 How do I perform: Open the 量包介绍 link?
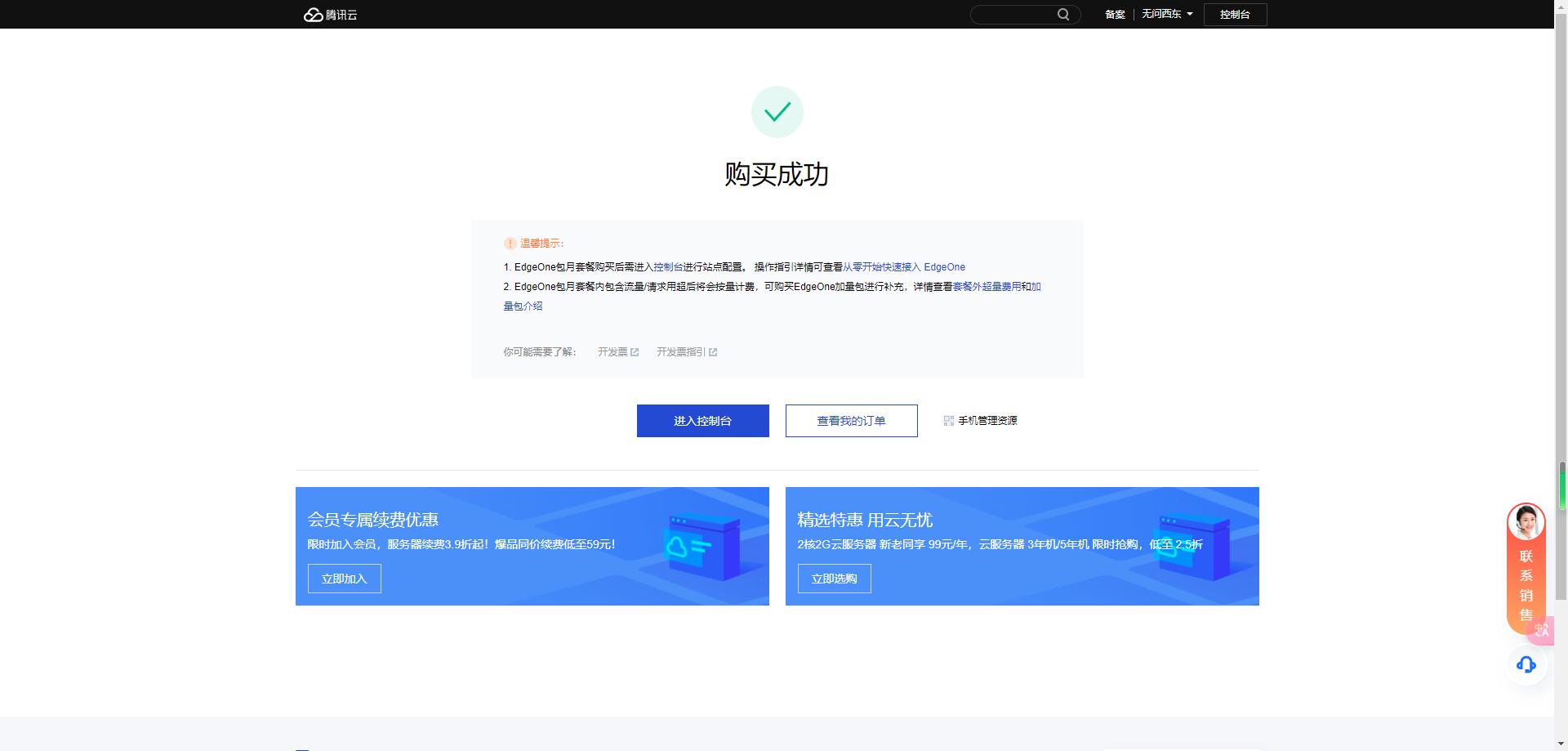(523, 306)
